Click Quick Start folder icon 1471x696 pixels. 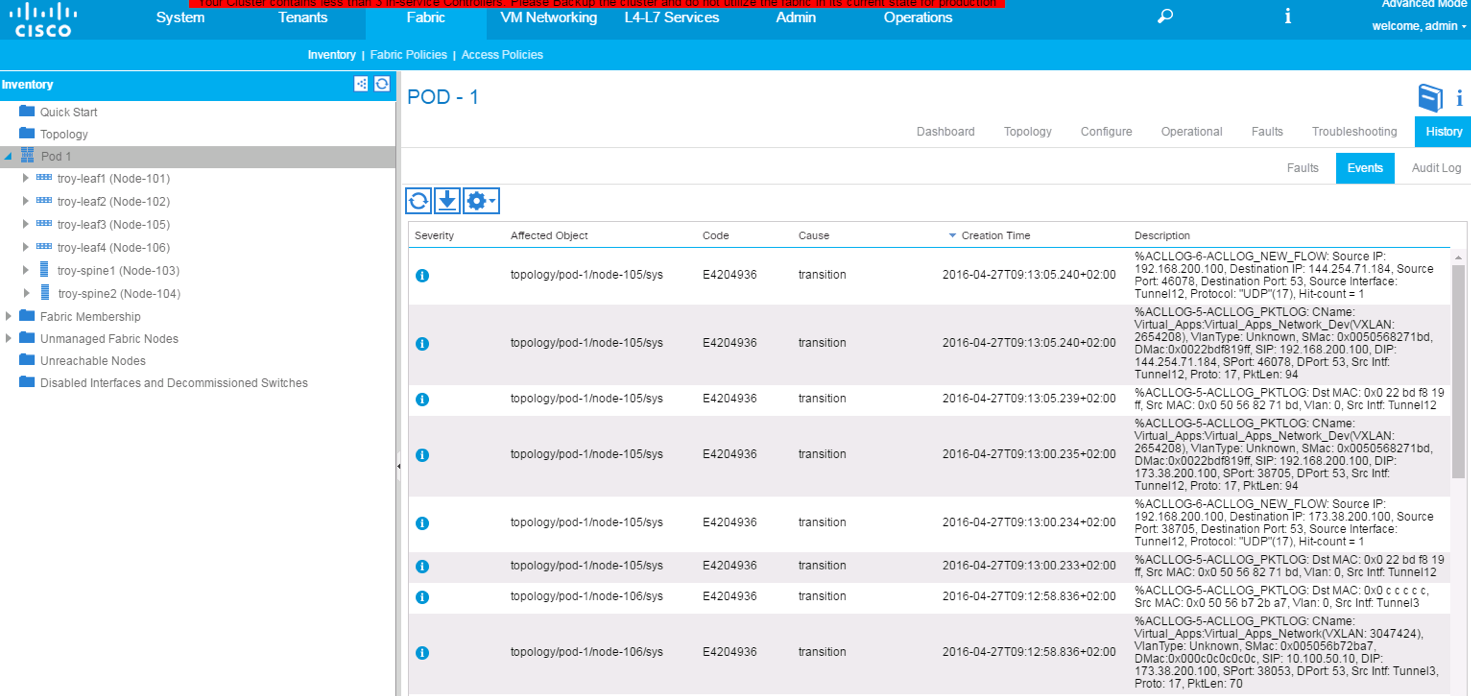point(27,111)
